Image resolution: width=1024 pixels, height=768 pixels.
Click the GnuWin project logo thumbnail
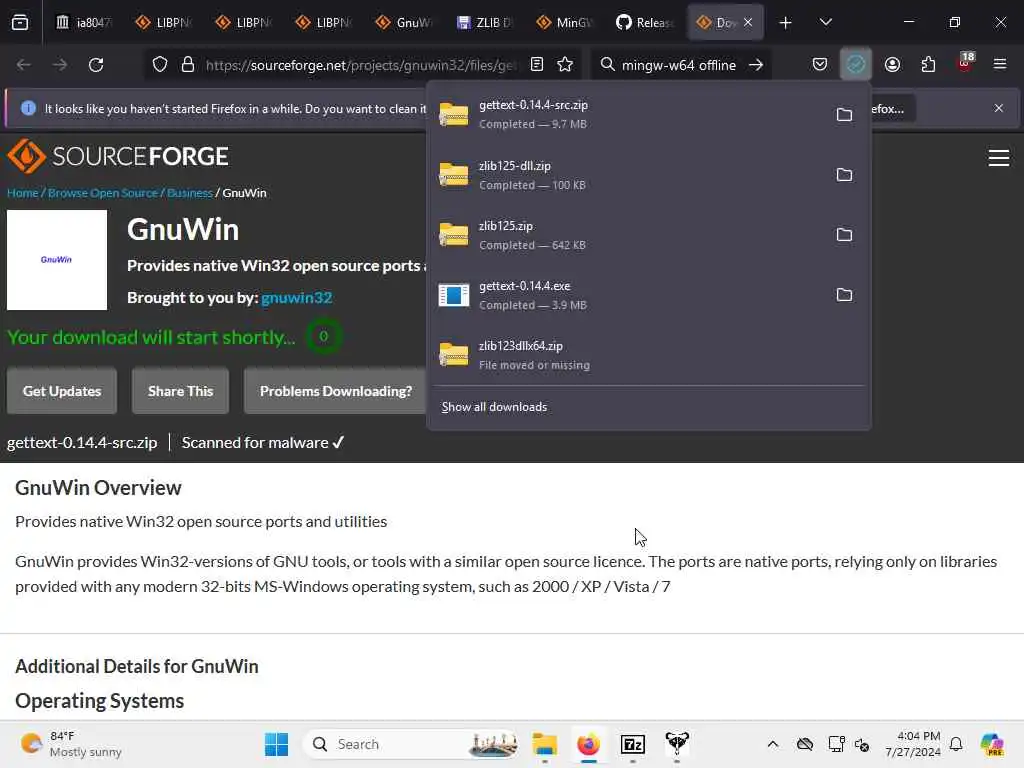pyautogui.click(x=57, y=260)
